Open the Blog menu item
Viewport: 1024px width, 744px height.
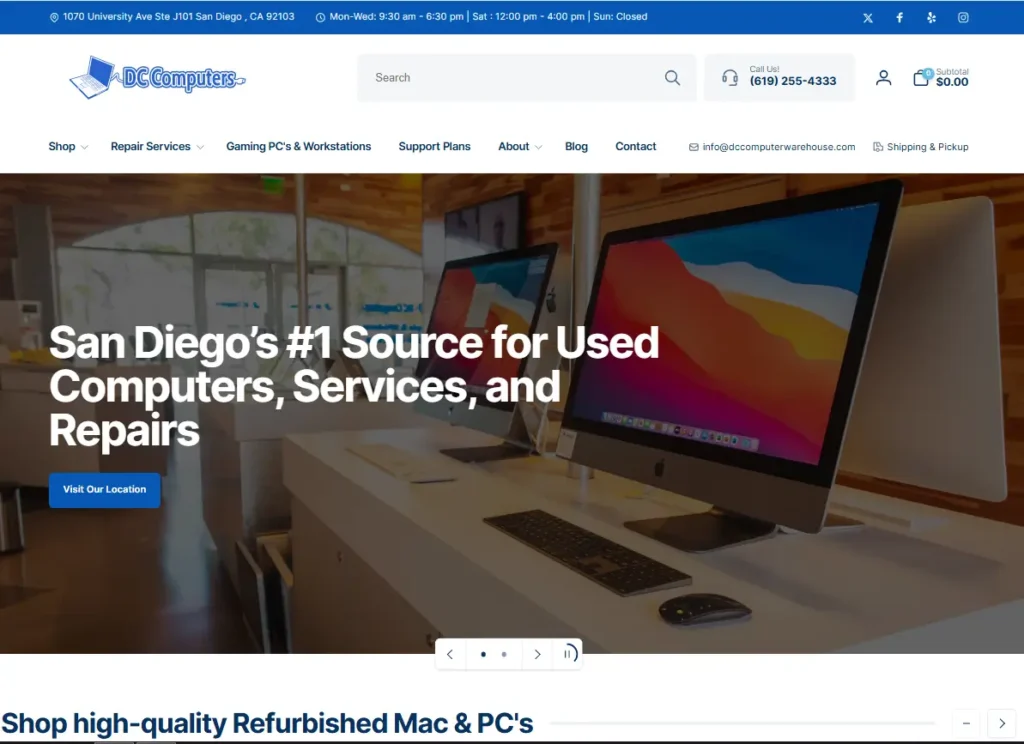[x=576, y=146]
